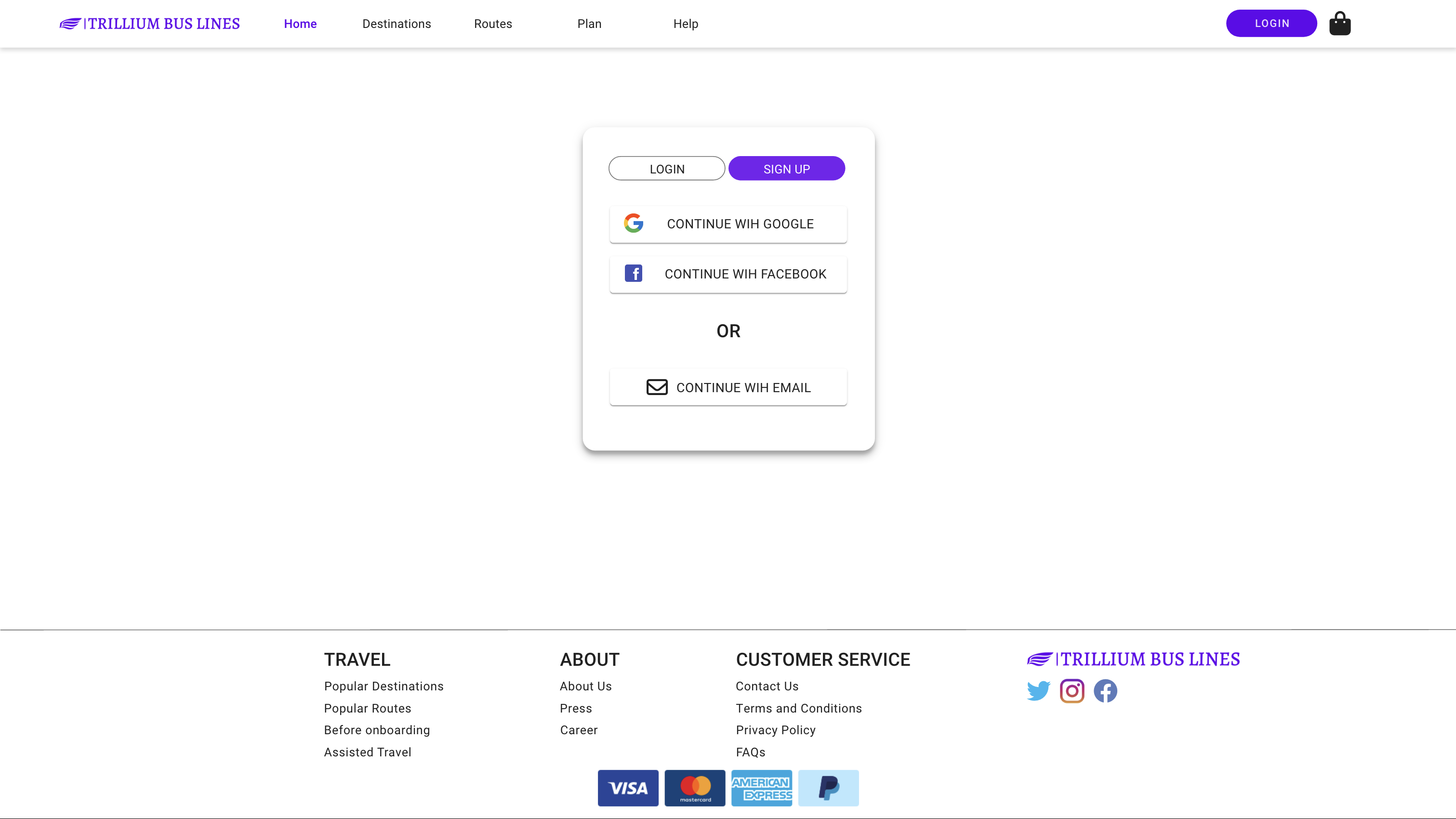Click the American Express payment icon
This screenshot has width=1456, height=819.
pos(761,788)
